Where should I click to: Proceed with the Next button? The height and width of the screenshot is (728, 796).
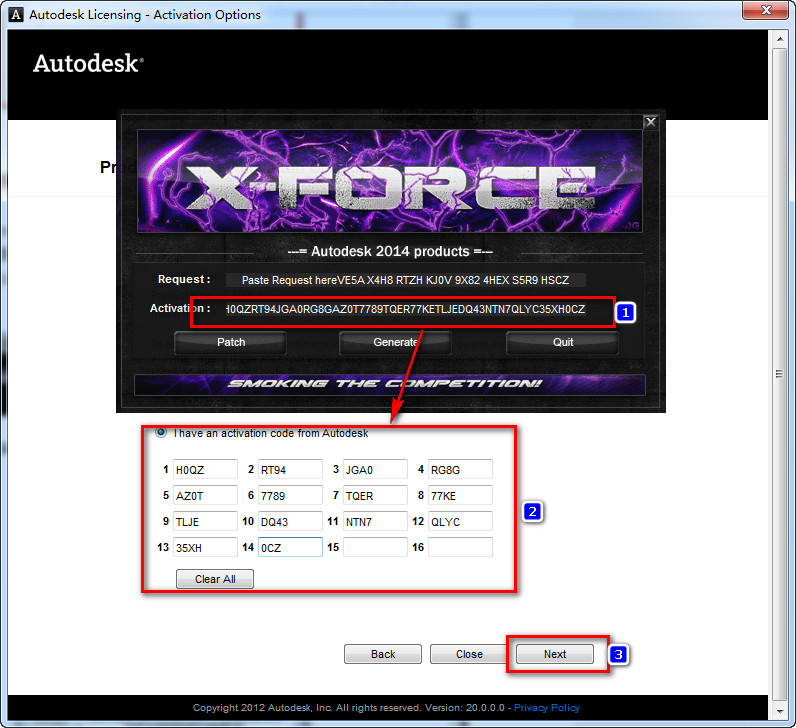pyautogui.click(x=555, y=654)
